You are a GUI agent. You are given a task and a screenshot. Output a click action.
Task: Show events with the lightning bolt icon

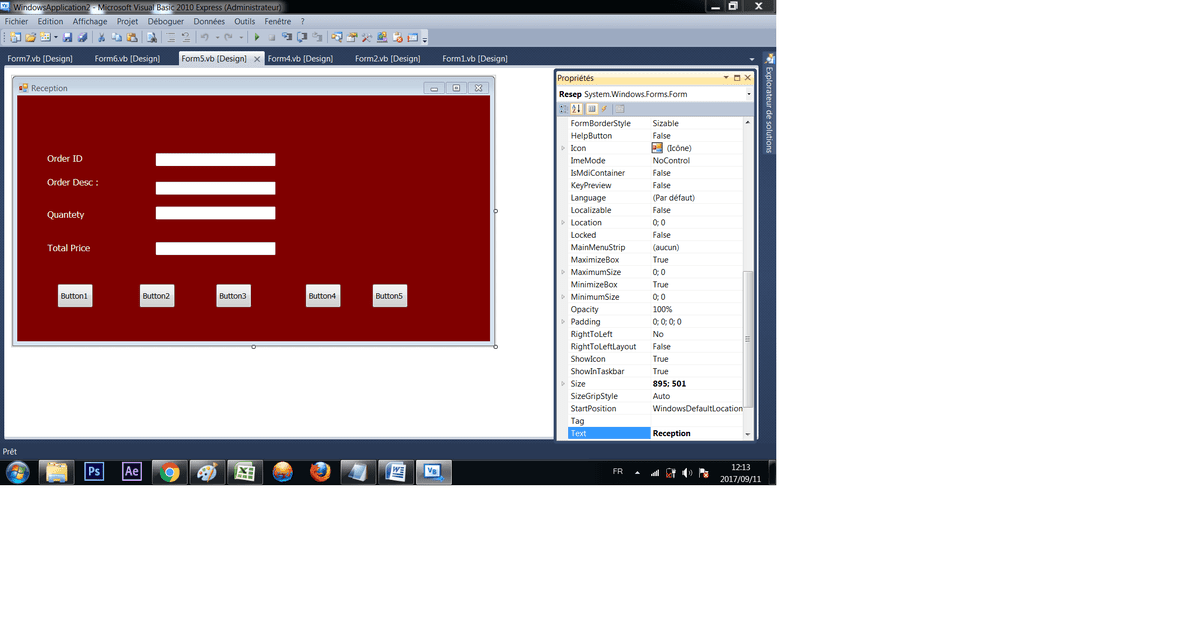(604, 109)
